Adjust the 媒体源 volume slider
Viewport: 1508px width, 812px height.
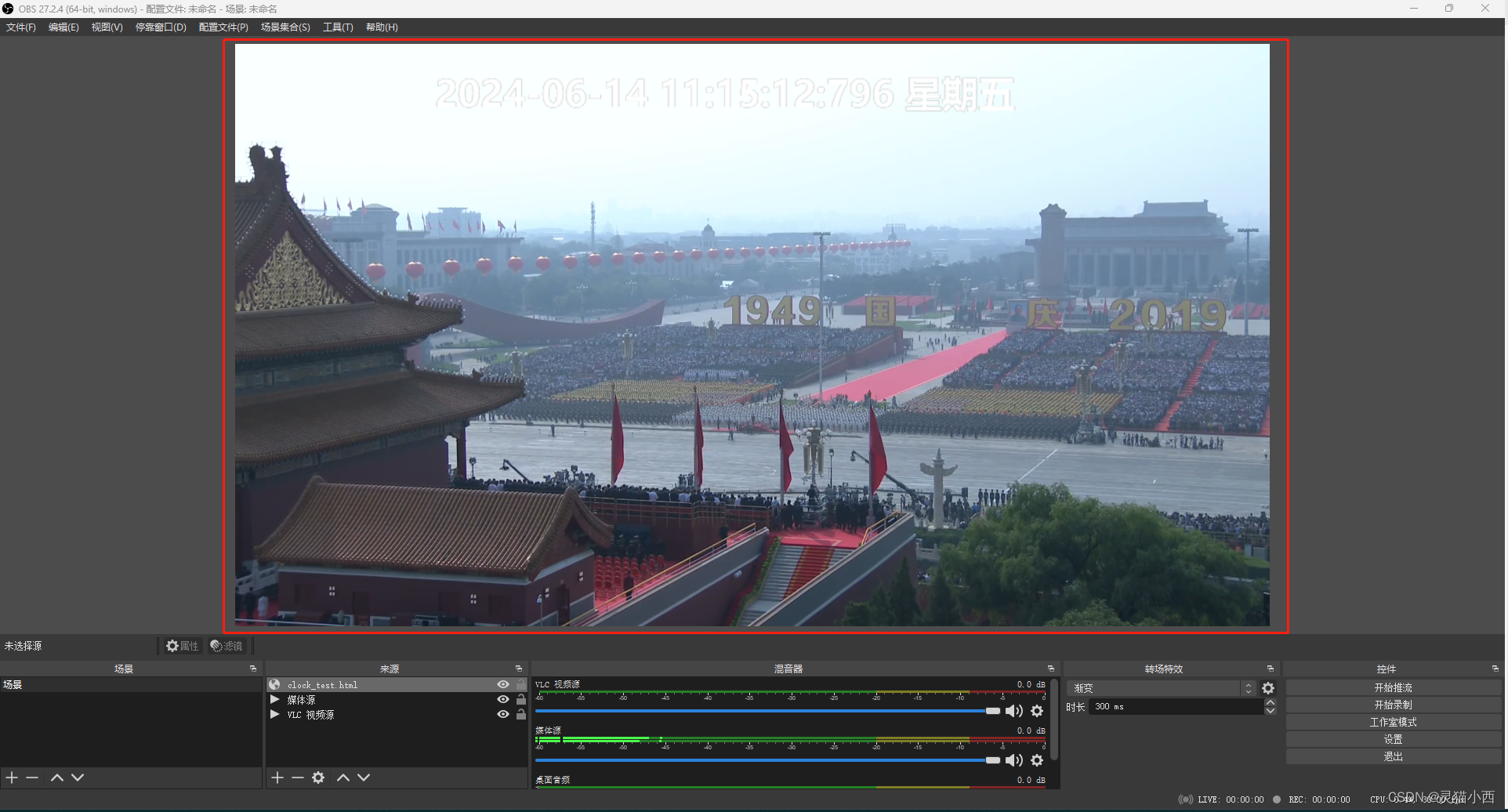(x=767, y=760)
